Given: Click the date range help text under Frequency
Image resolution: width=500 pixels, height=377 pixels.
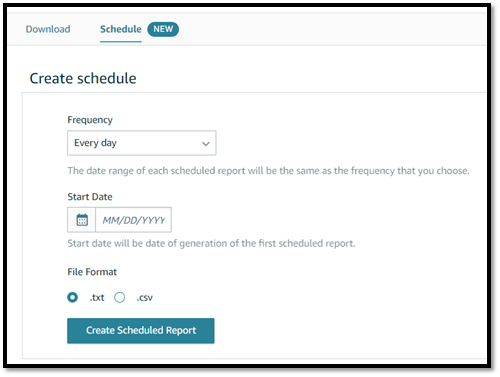Looking at the screenshot, I should tap(268, 171).
